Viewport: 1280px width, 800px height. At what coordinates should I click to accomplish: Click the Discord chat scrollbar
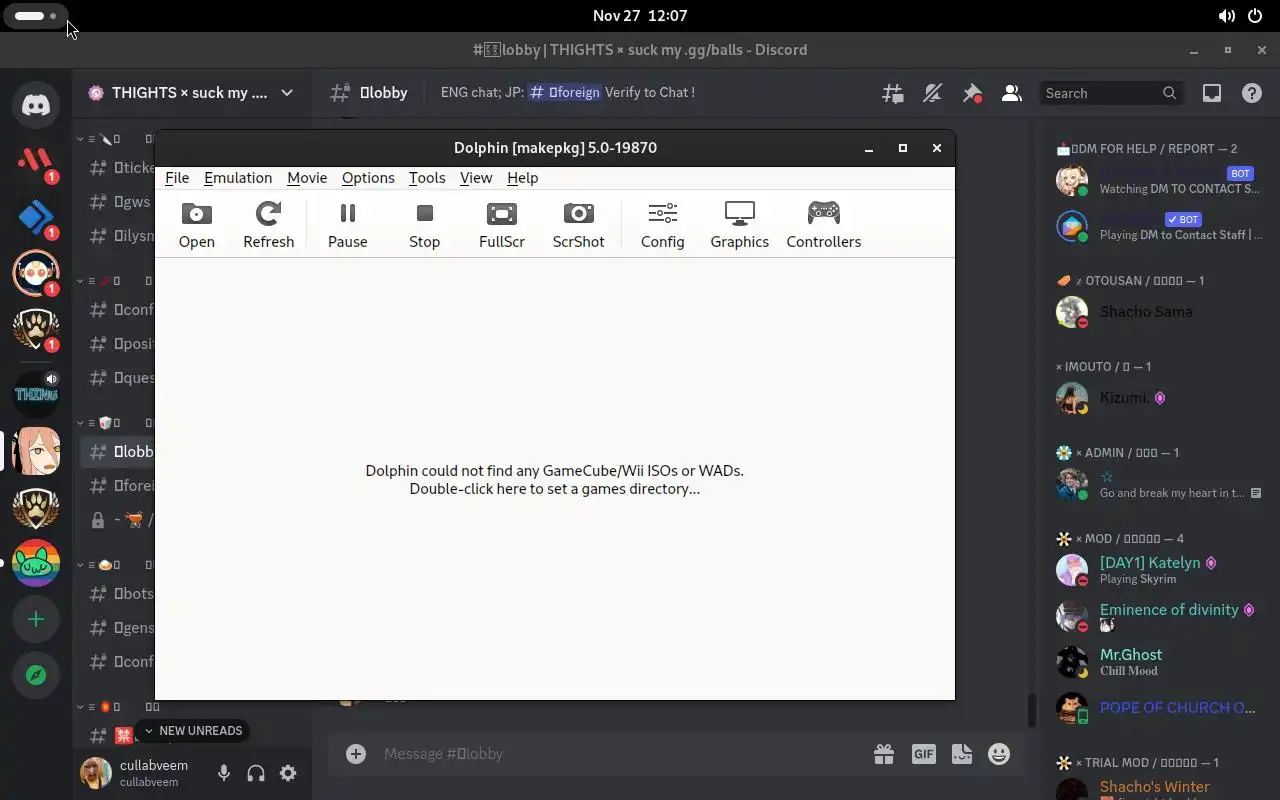tap(1032, 711)
